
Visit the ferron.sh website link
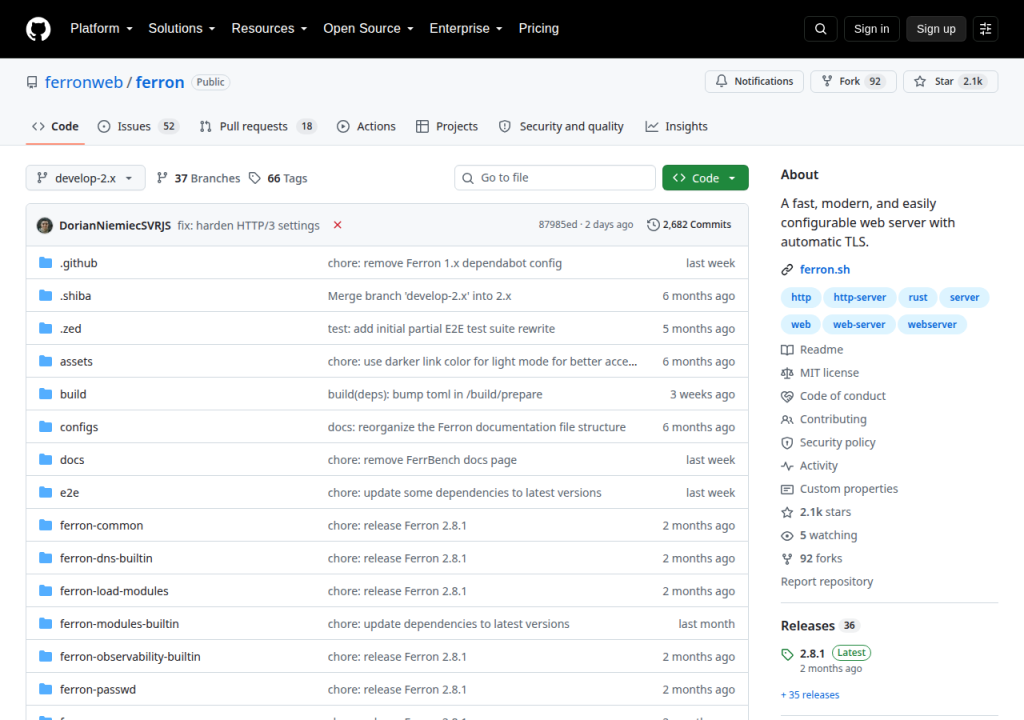[x=825, y=269]
